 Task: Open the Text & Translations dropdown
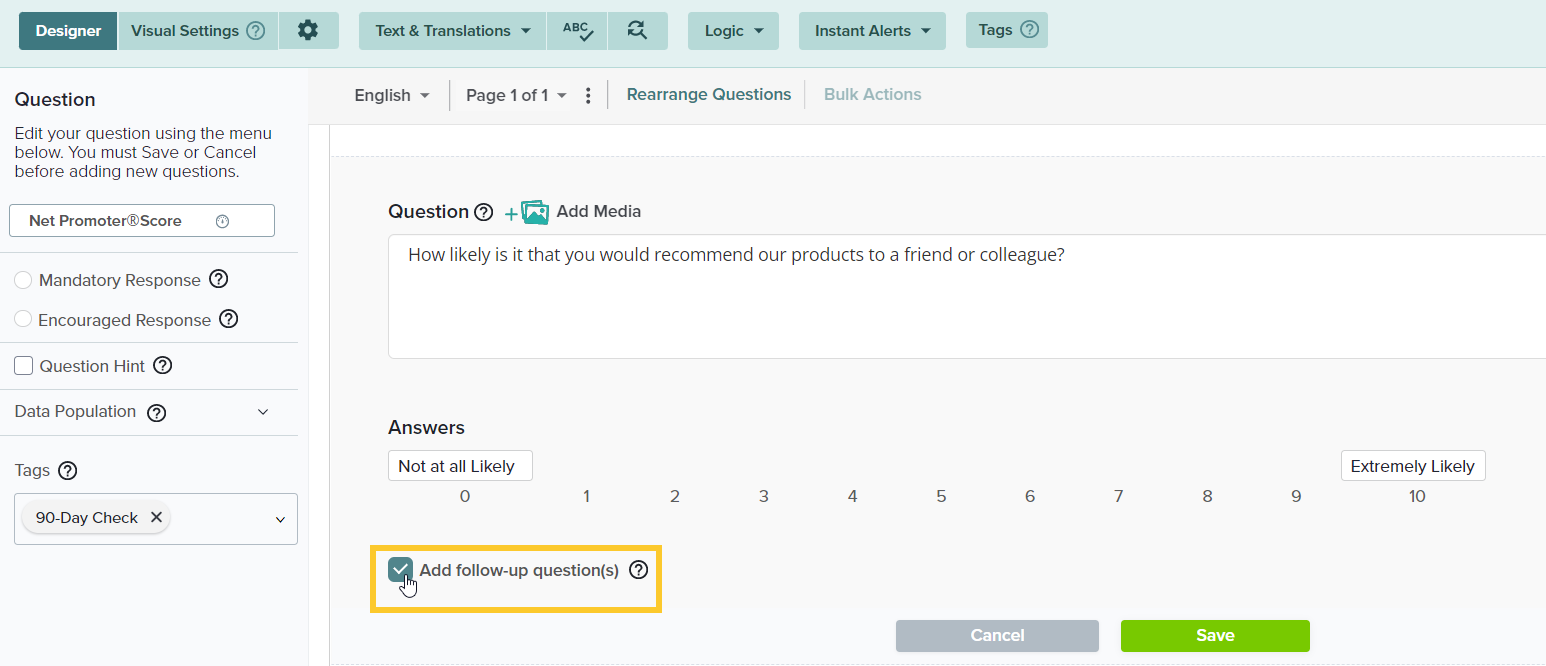pyautogui.click(x=452, y=31)
